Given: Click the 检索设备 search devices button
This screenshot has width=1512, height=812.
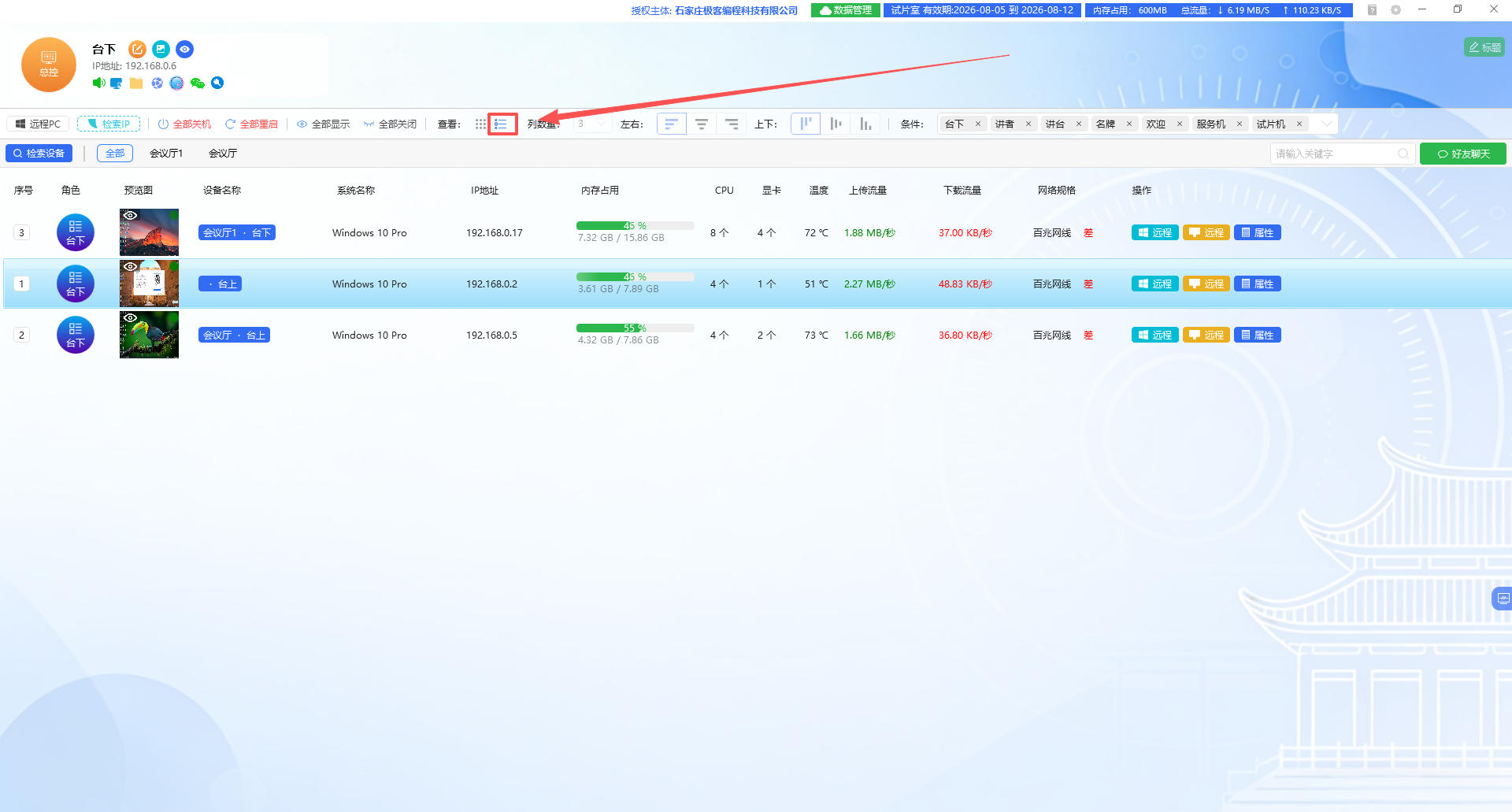Looking at the screenshot, I should point(39,154).
